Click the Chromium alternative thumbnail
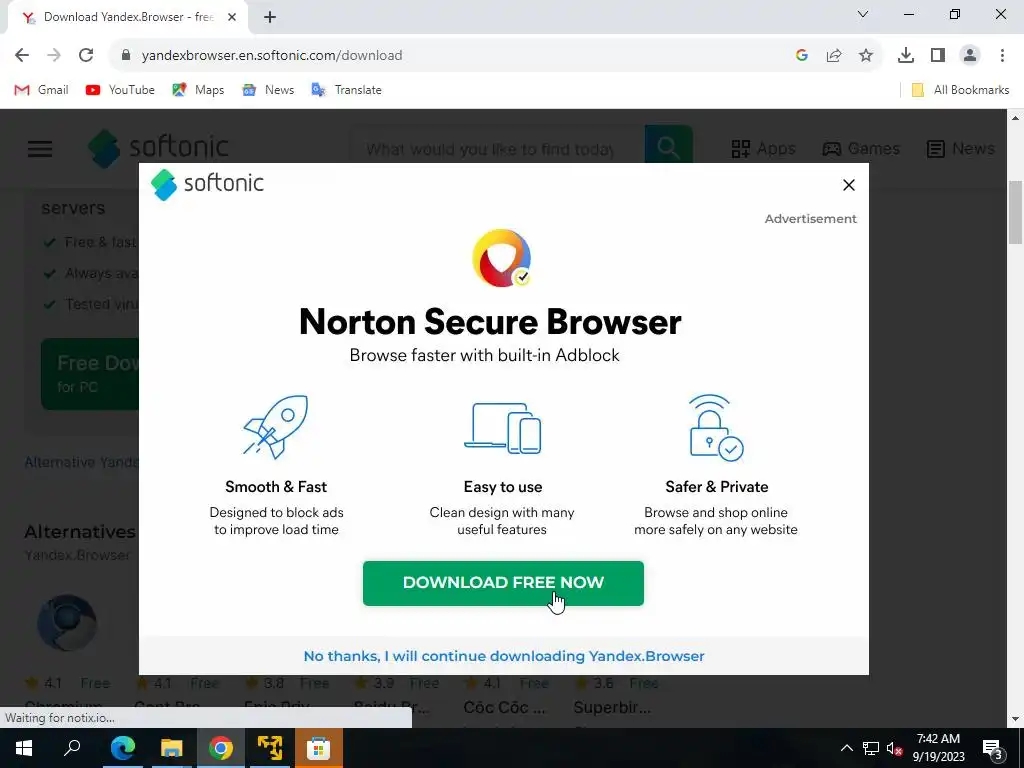The width and height of the screenshot is (1024, 768). [x=67, y=623]
